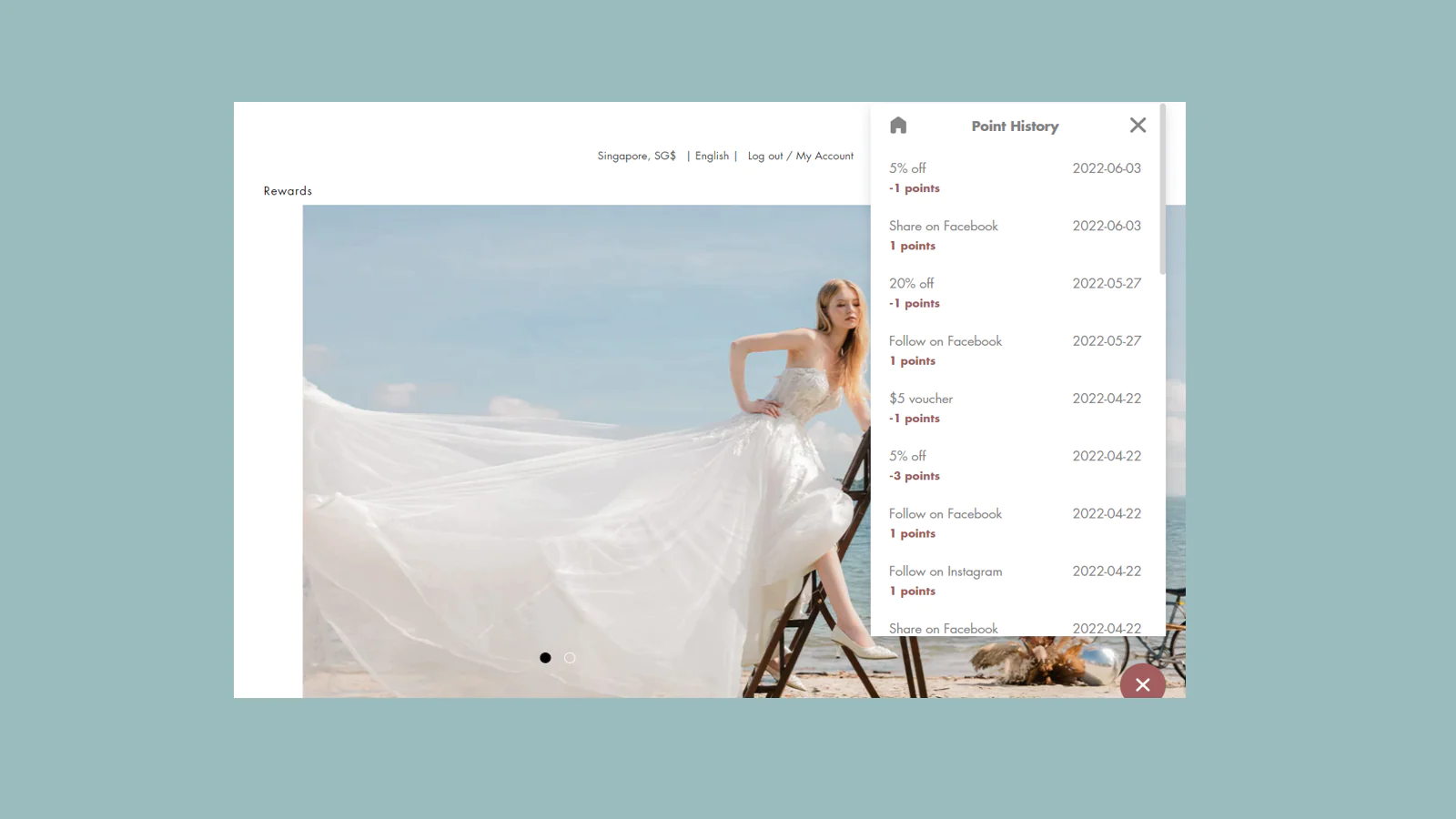
Task: Select the $5 voucher history entry
Action: [x=1015, y=408]
